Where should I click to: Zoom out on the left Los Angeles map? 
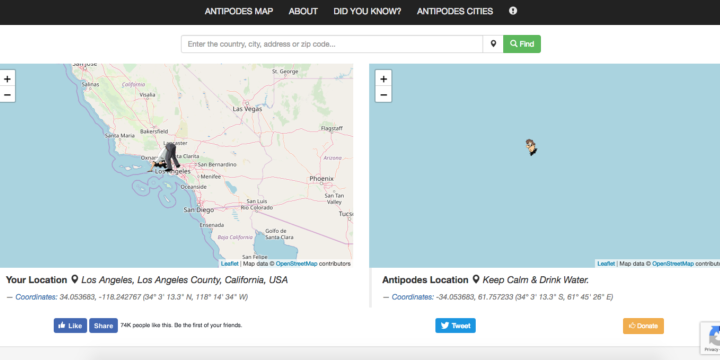coord(7,95)
